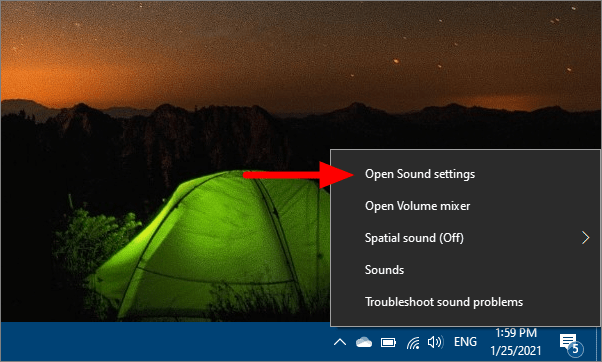This screenshot has height=362, width=602.
Task: Check the battery status icon
Action: (388, 342)
